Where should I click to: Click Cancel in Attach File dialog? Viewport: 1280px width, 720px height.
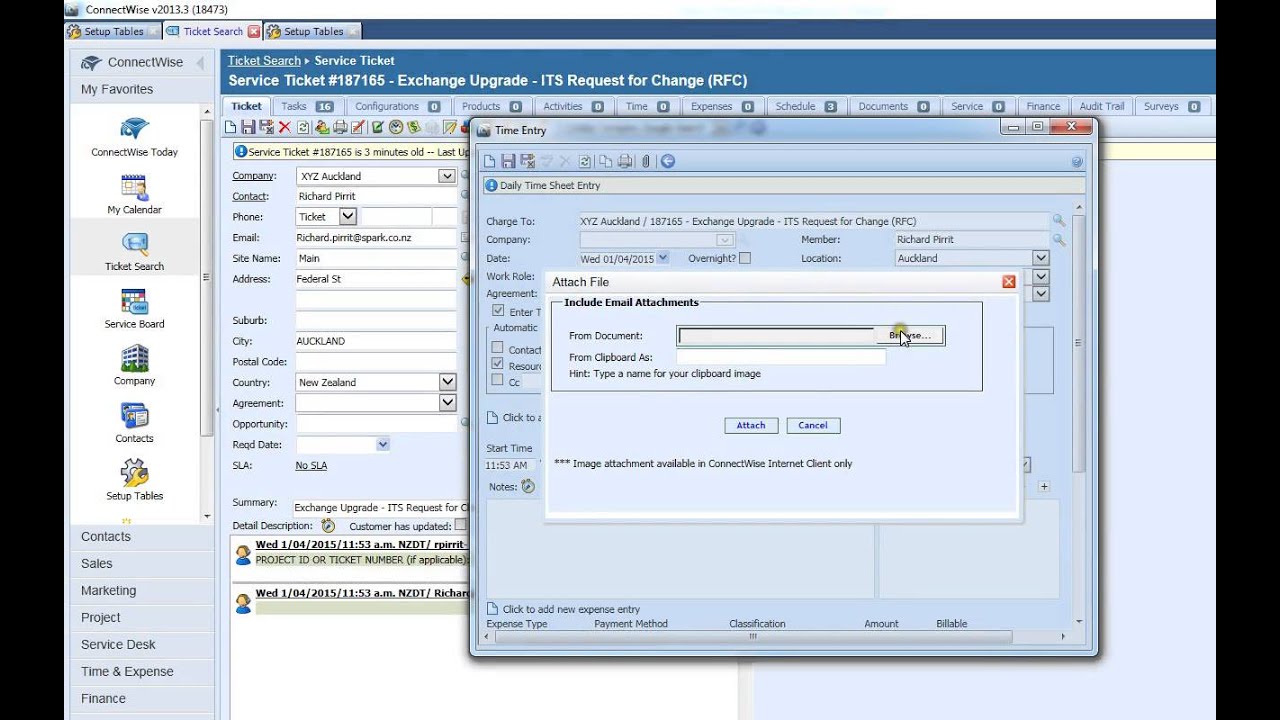[x=813, y=425]
